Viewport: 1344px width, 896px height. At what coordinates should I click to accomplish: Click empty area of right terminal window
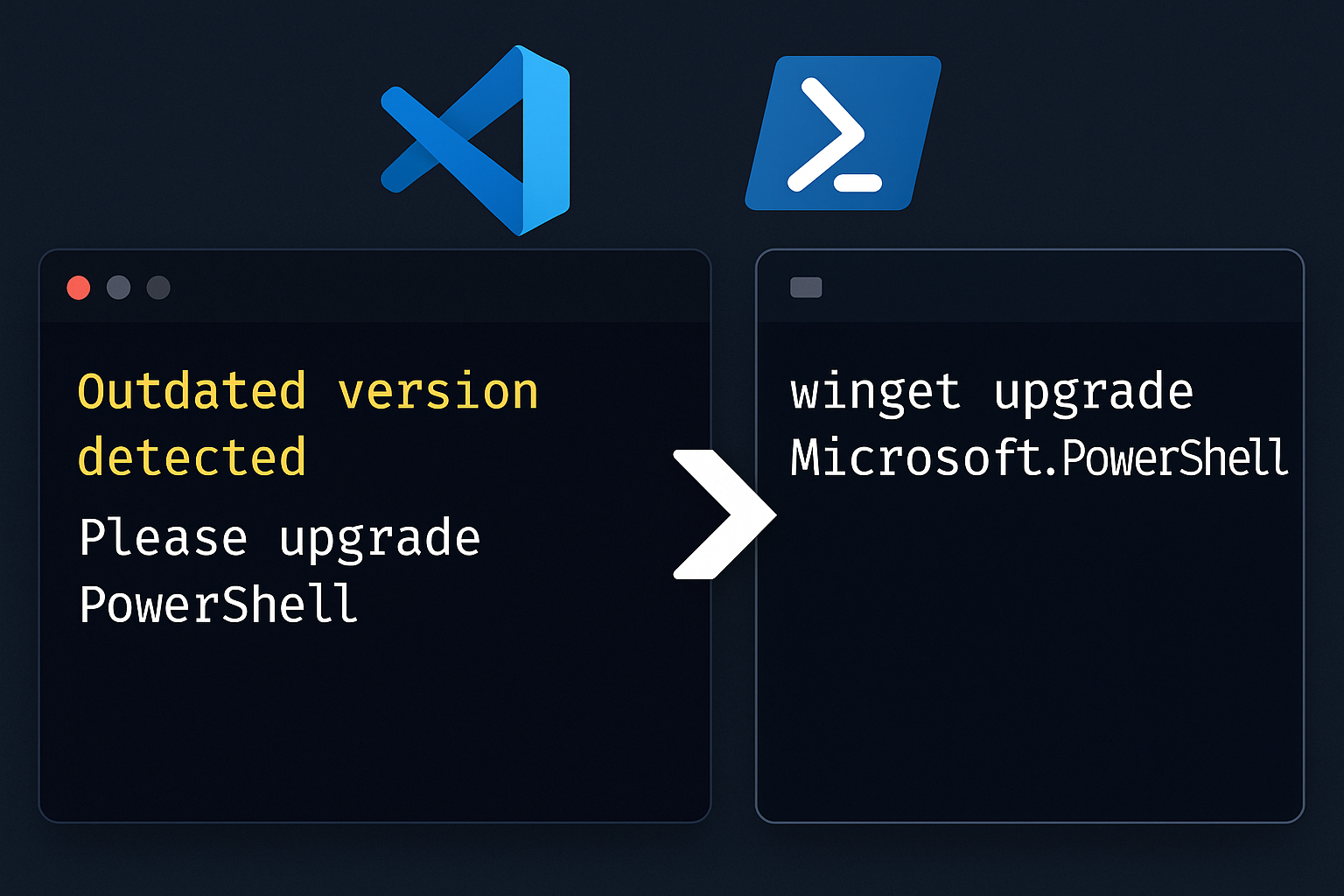(x=1030, y=656)
